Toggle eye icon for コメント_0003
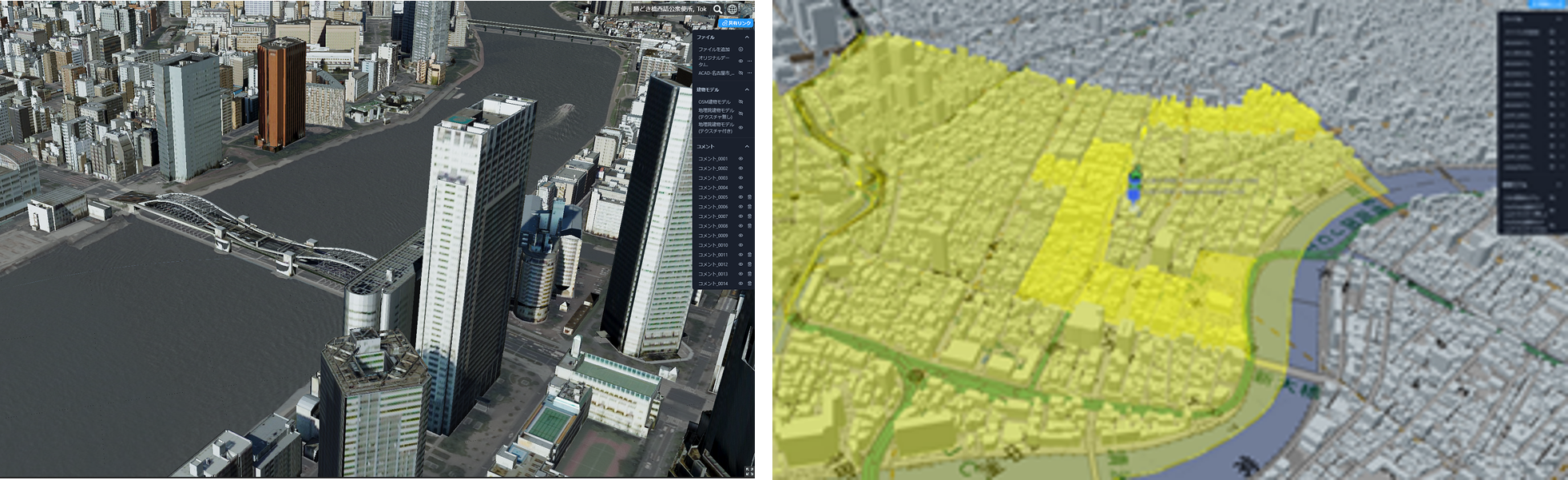This screenshot has height=480, width=1568. 740,178
